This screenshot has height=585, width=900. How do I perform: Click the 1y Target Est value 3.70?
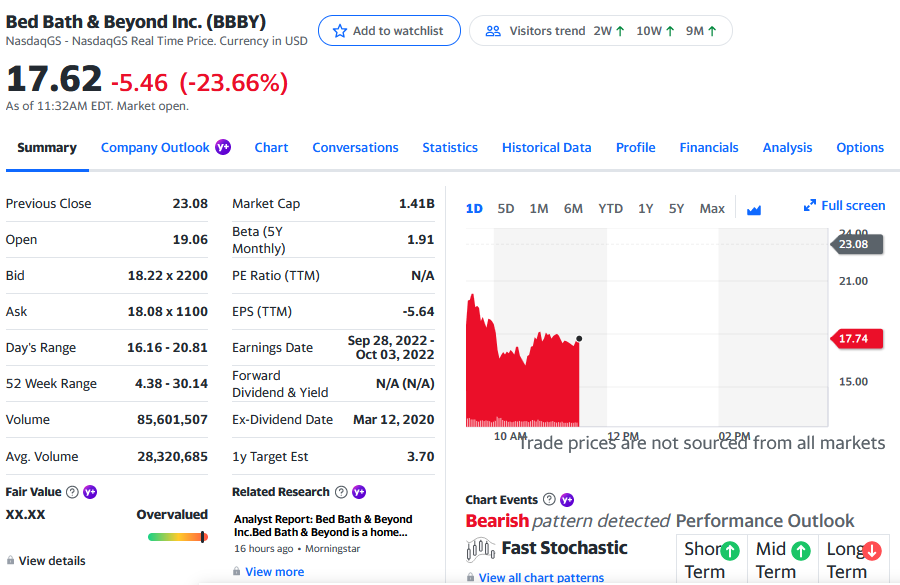pyautogui.click(x=421, y=456)
